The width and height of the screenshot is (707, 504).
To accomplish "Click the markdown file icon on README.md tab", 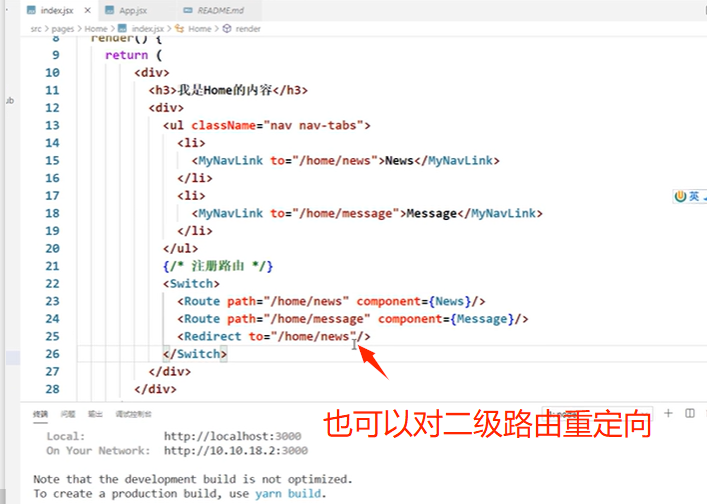I will point(188,10).
